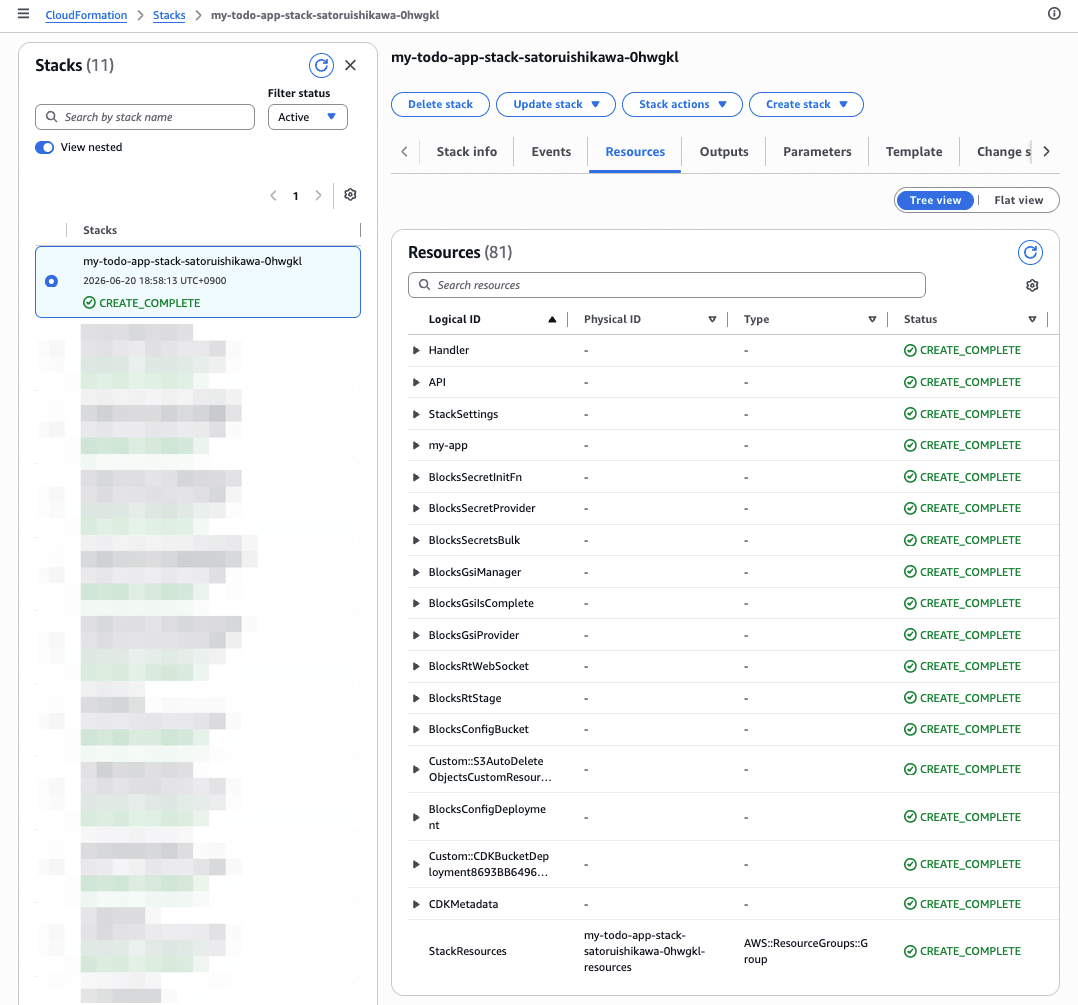
Task: Focus the Search by stack name field
Action: 145,117
